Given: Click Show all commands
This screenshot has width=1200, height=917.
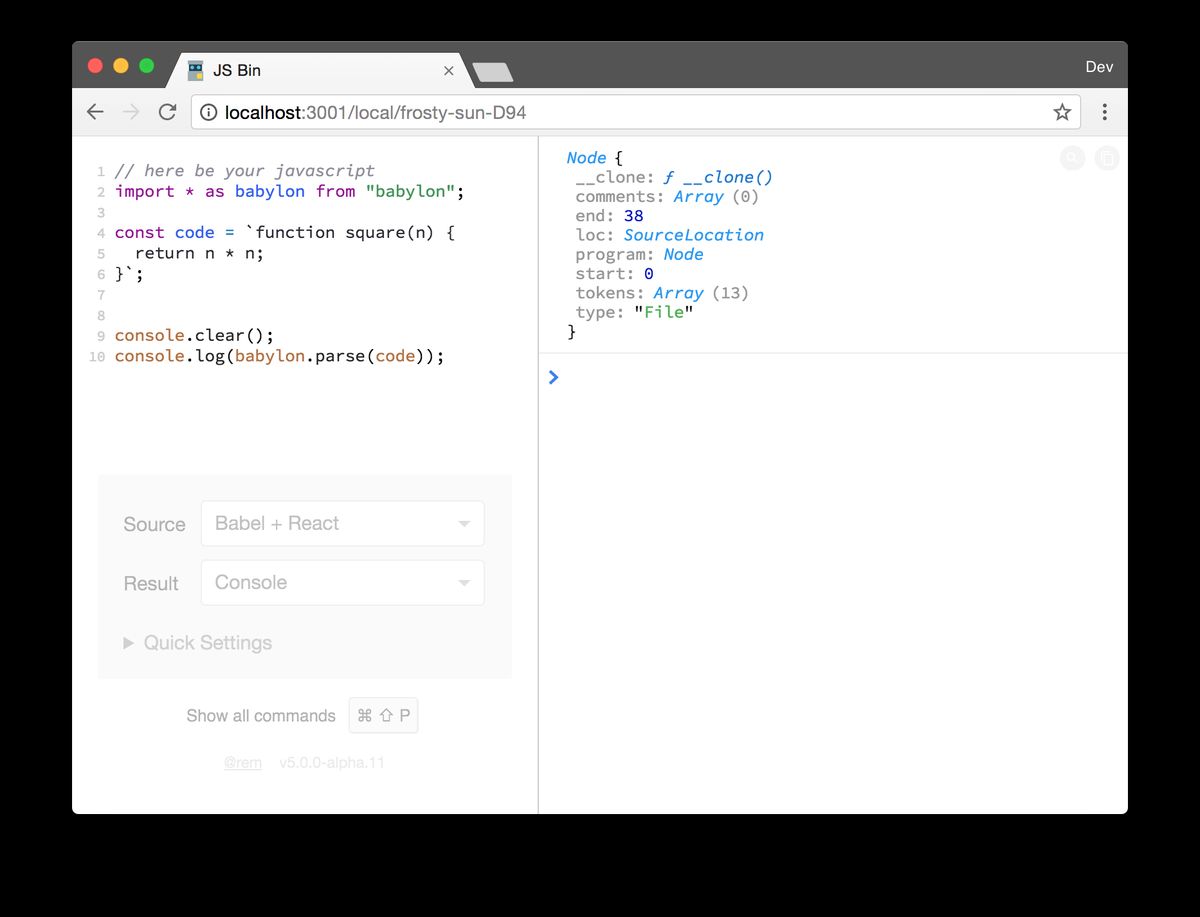Looking at the screenshot, I should [261, 716].
